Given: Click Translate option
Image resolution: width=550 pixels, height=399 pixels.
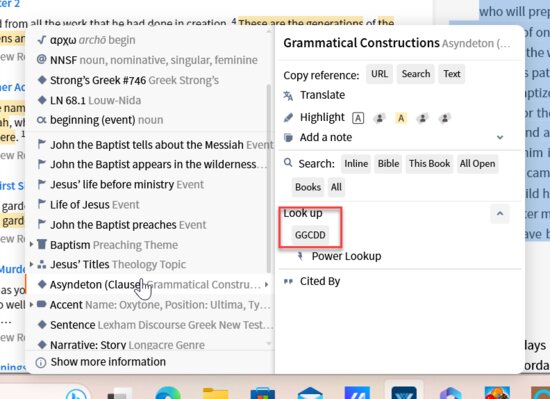Looking at the screenshot, I should 322,95.
